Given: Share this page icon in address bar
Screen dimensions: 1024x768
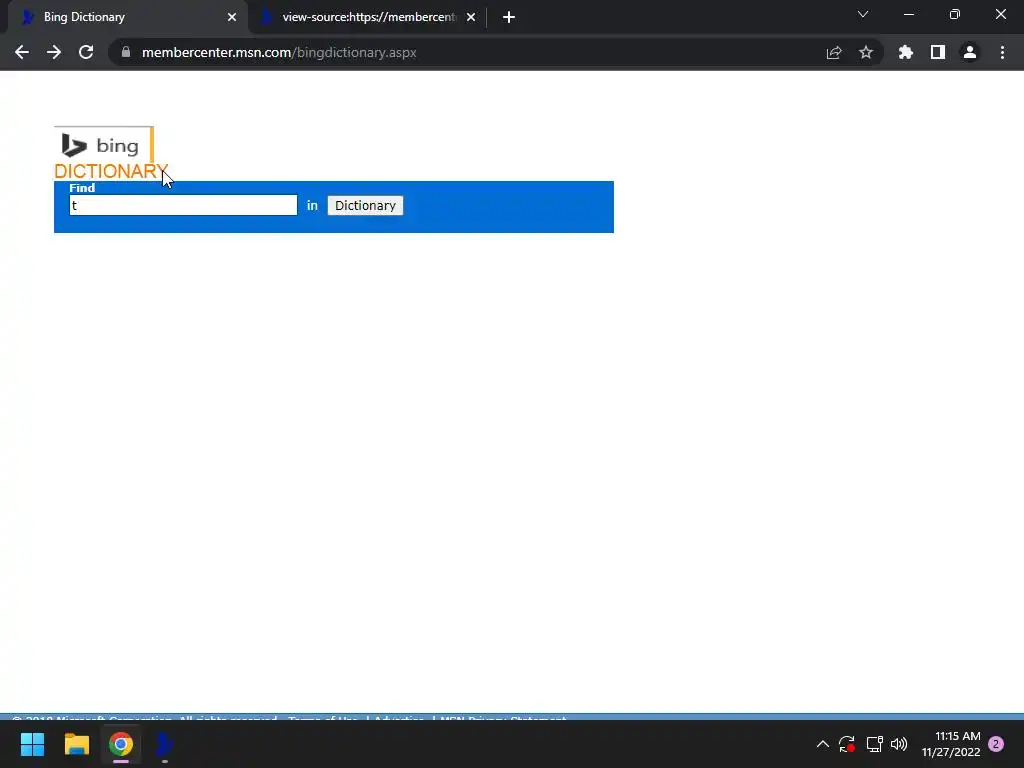Looking at the screenshot, I should click(834, 52).
